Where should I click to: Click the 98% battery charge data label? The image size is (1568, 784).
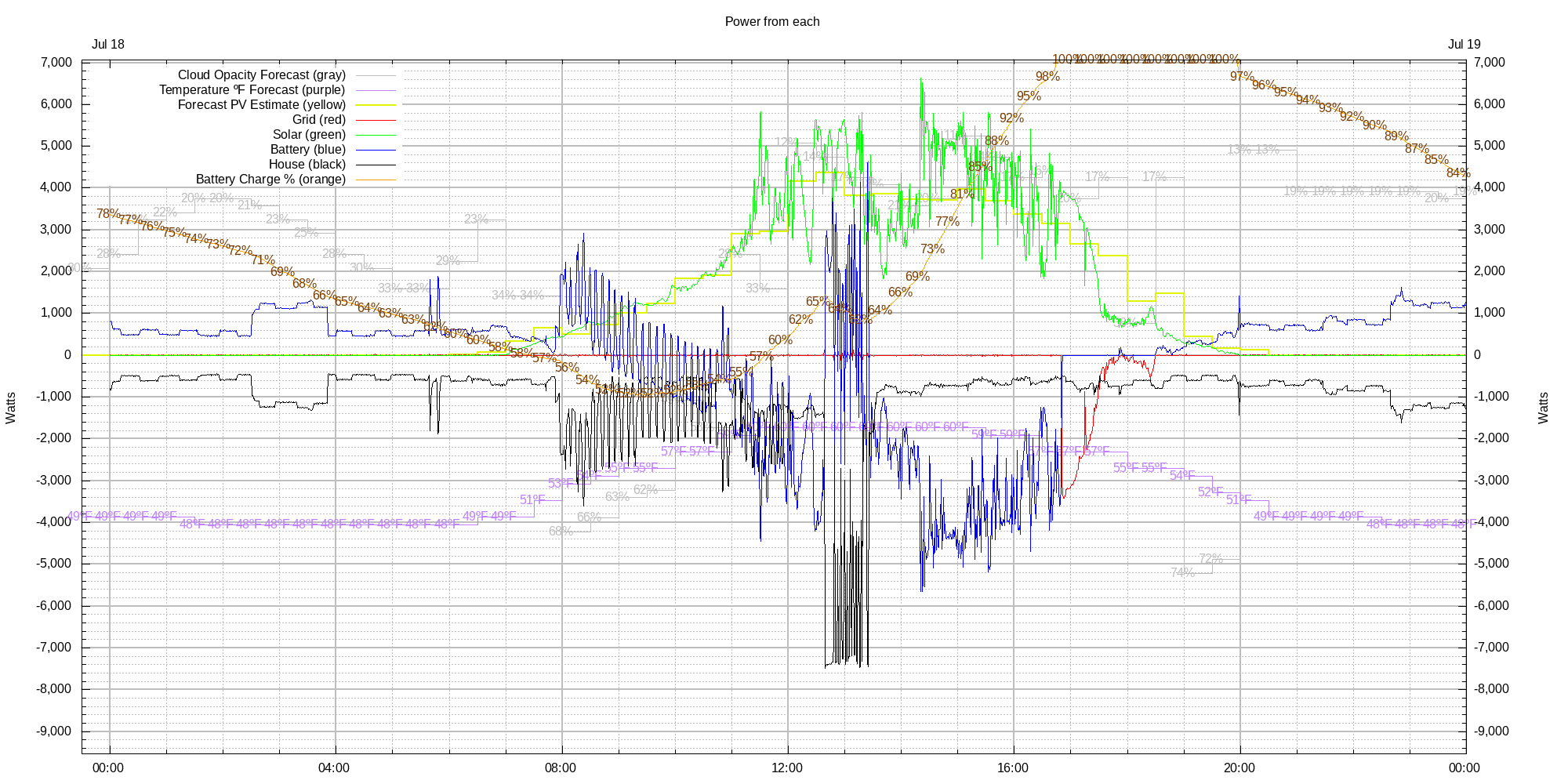(1047, 77)
